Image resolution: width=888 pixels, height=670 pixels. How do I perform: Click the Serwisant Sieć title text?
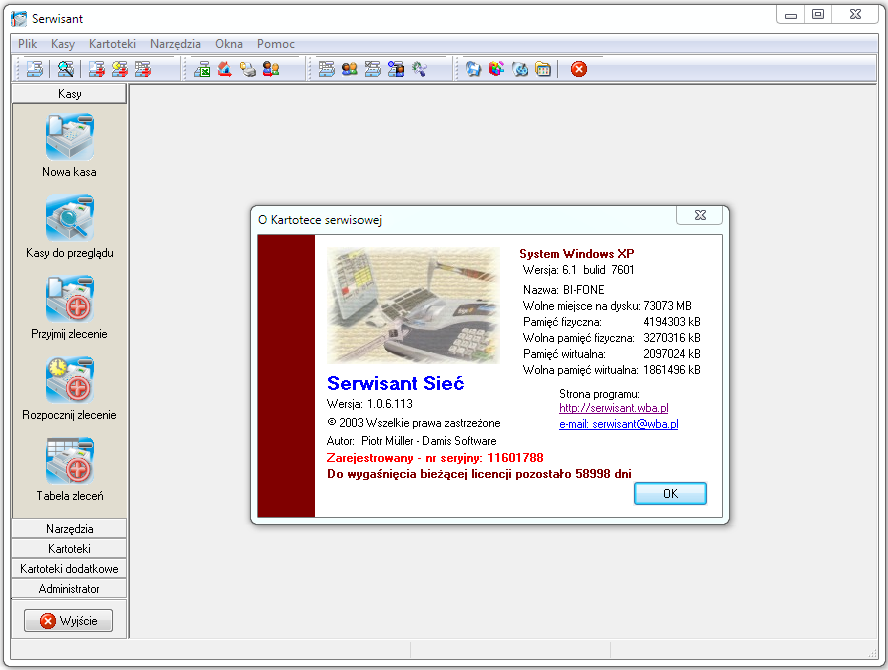(395, 383)
